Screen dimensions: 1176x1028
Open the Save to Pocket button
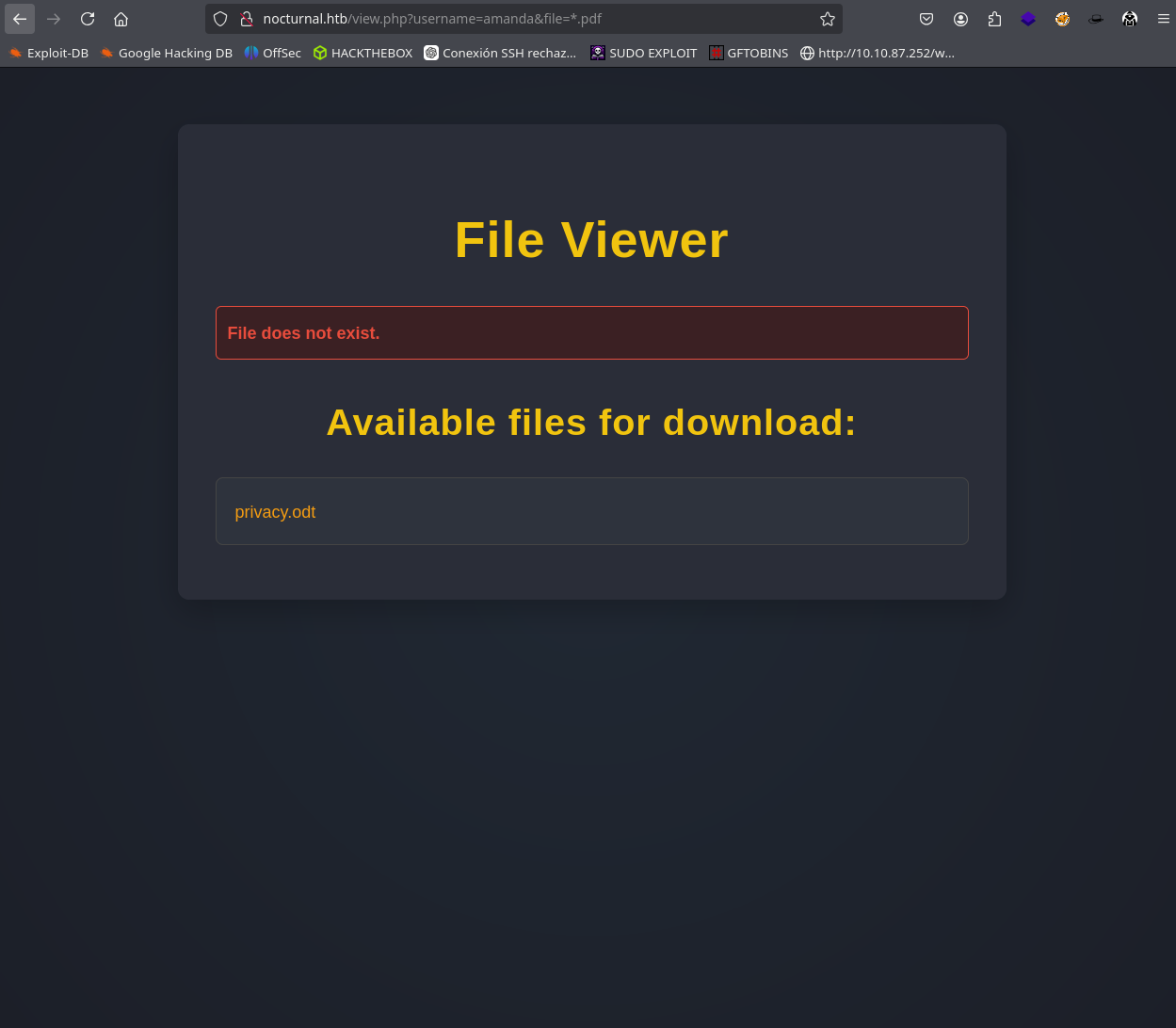click(x=926, y=19)
